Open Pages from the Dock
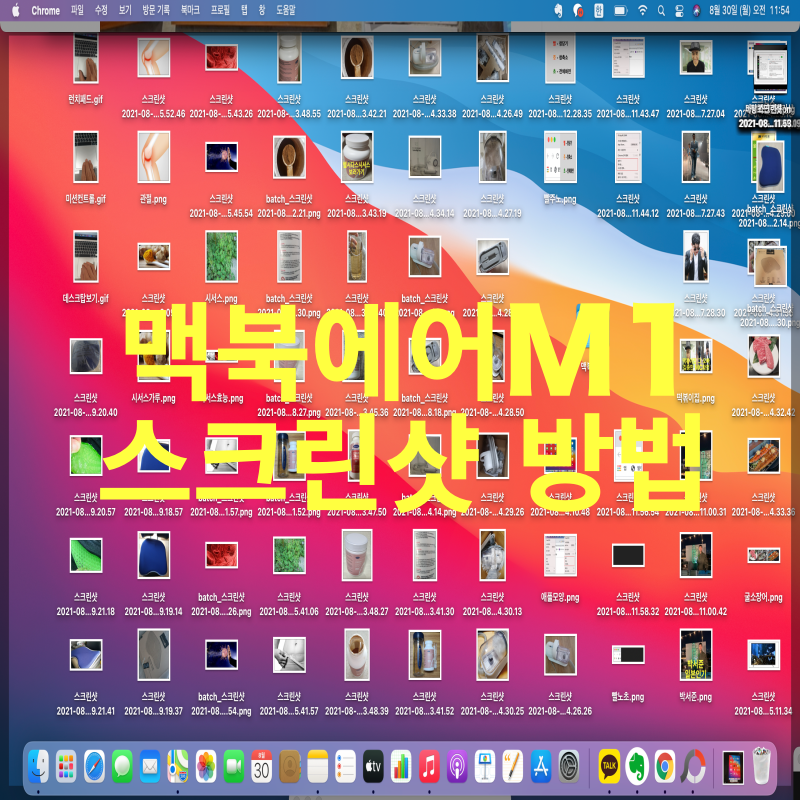800x800 pixels. tap(513, 765)
